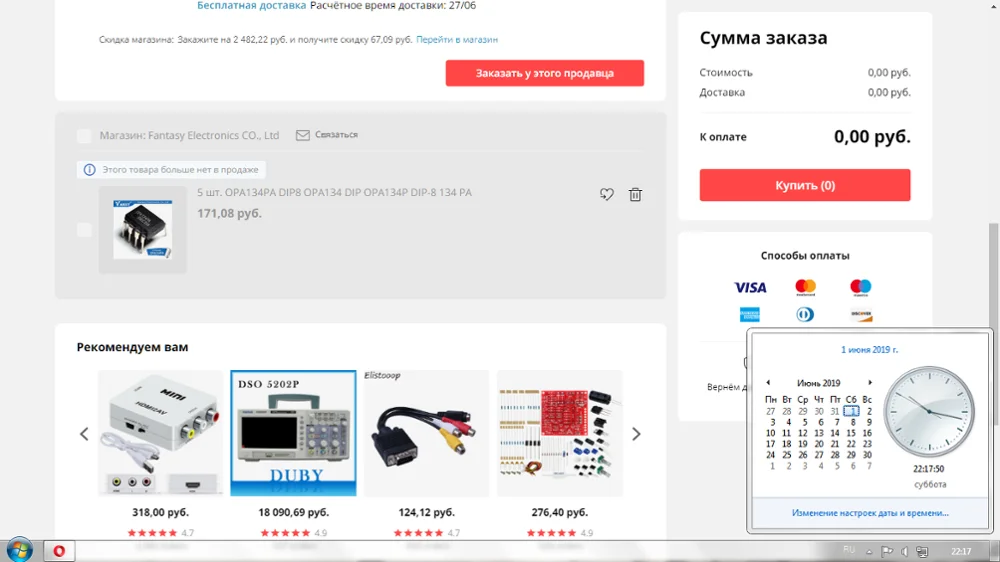This screenshot has height=562, width=1000.
Task: Click Заказать у этого продавца button
Action: point(545,73)
